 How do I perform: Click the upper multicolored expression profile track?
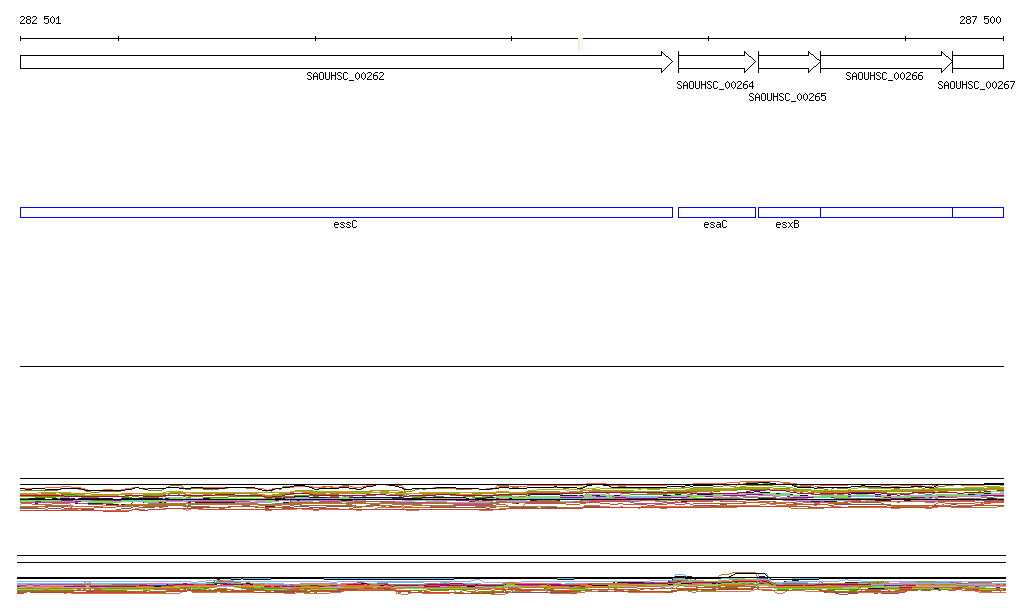click(x=512, y=496)
